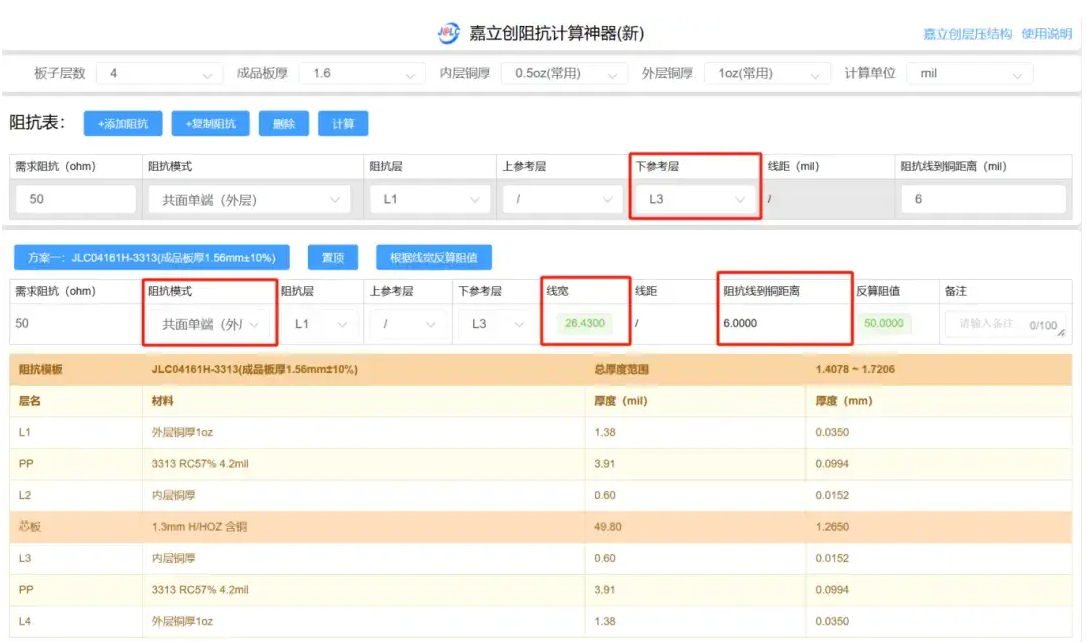
Task: Open 方案一 阻抗模式 dropdown 共面单端
Action: tap(209, 324)
